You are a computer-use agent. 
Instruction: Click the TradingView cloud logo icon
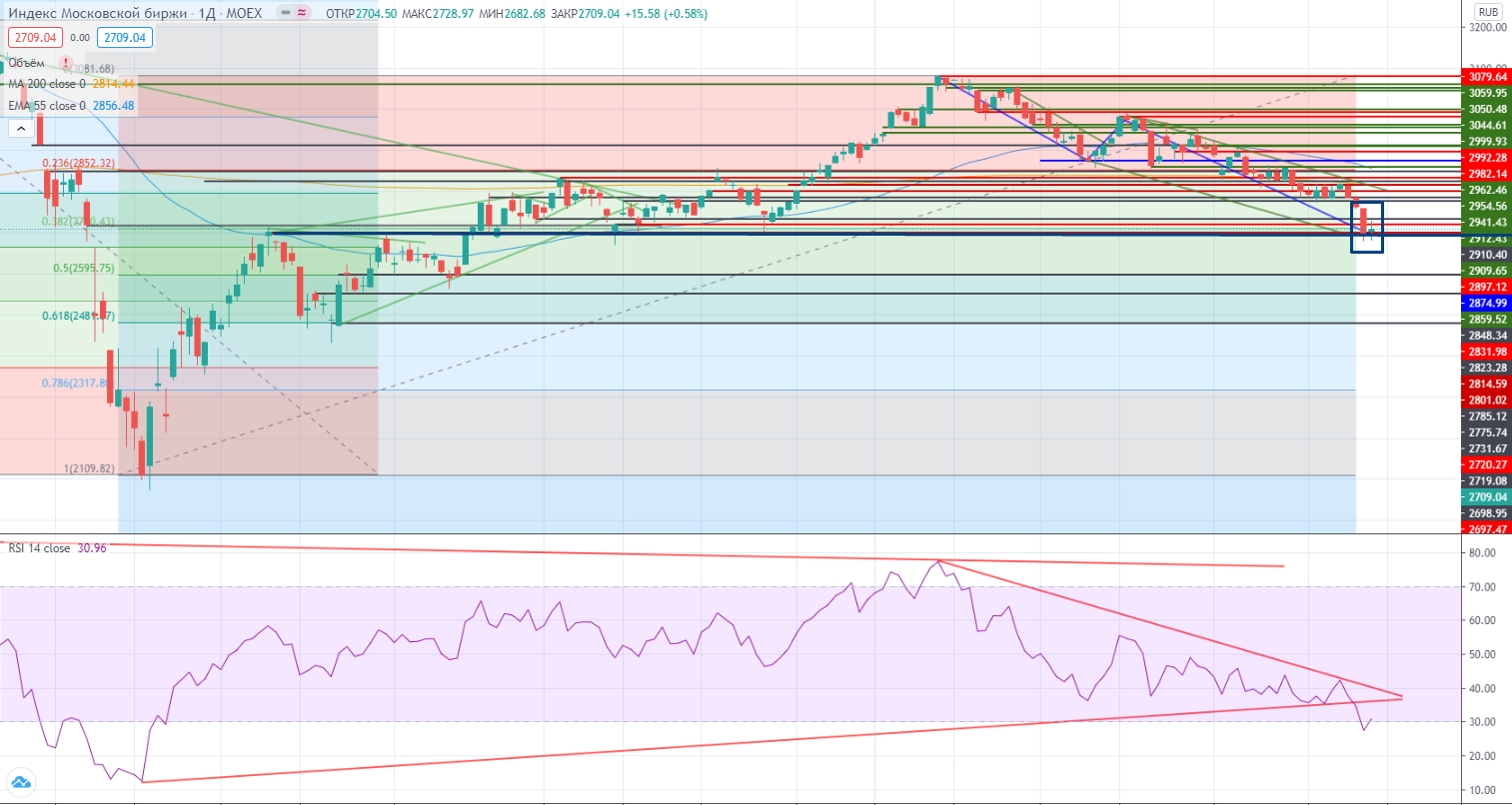[x=20, y=782]
